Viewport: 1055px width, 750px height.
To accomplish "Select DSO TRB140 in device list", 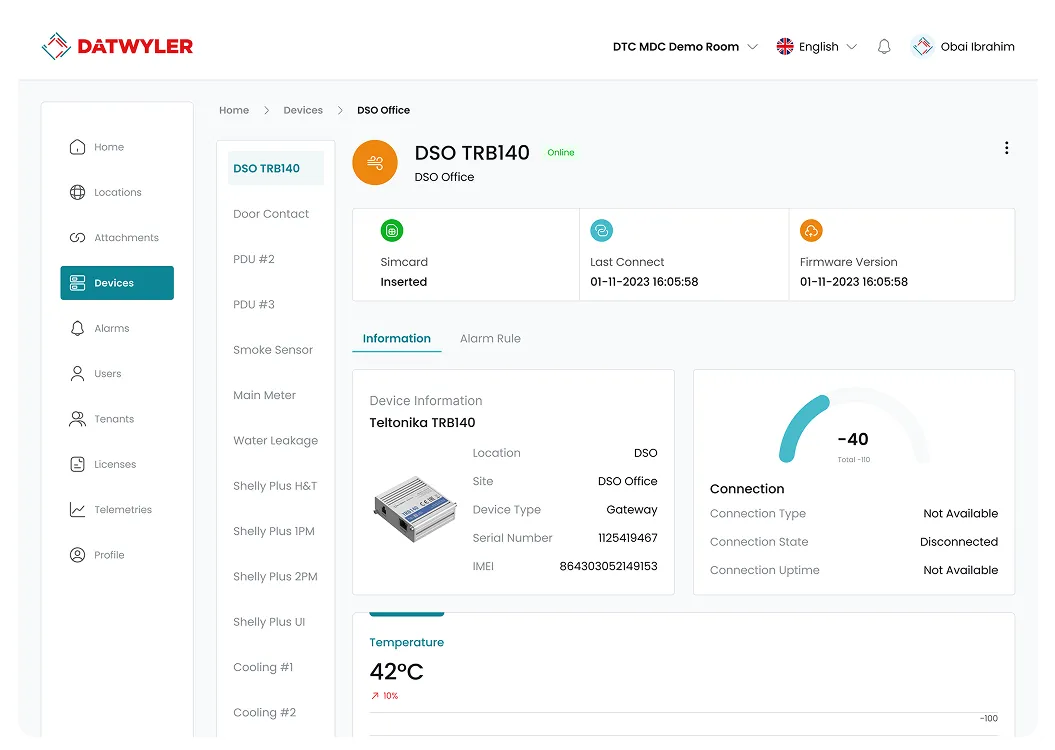I will (275, 168).
